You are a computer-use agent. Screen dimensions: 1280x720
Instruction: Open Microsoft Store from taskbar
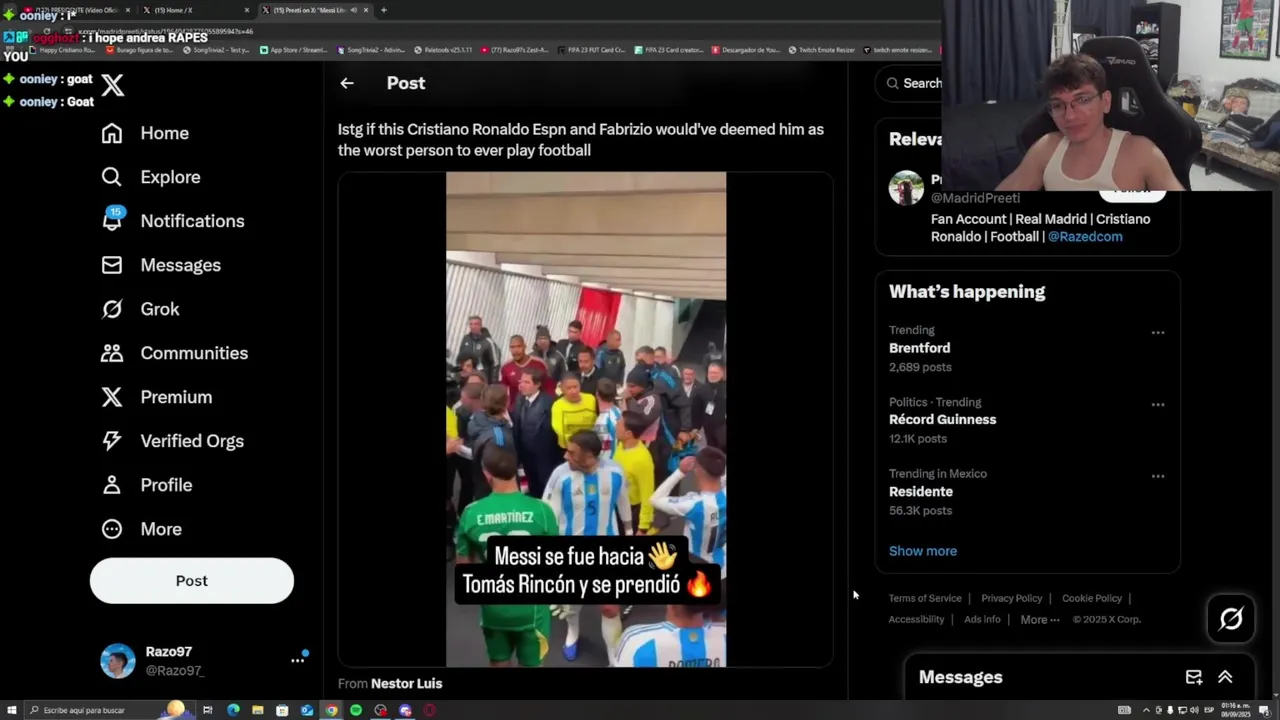(x=282, y=710)
